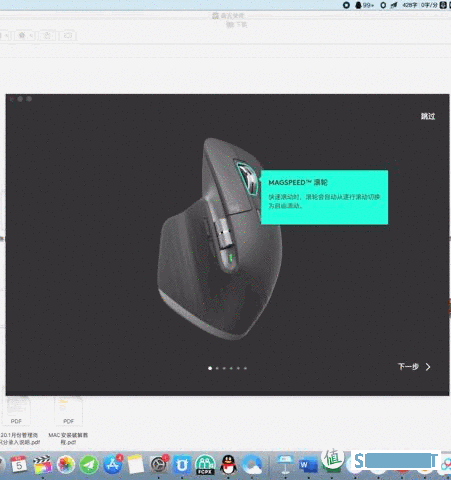The width and height of the screenshot is (451, 480).
Task: Open Microsoft Word from the Dock
Action: click(307, 465)
